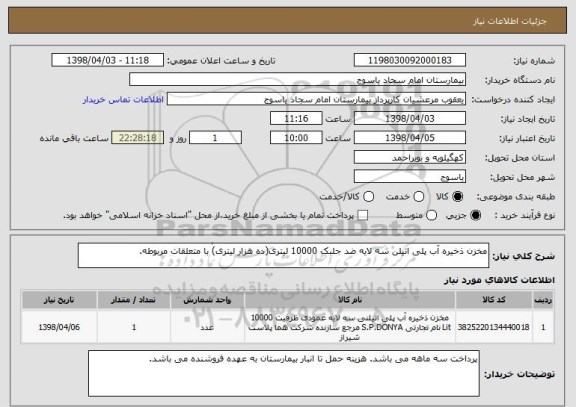The image size is (576, 407).
Task: Click the کد کالا column header
Action: point(494,300)
